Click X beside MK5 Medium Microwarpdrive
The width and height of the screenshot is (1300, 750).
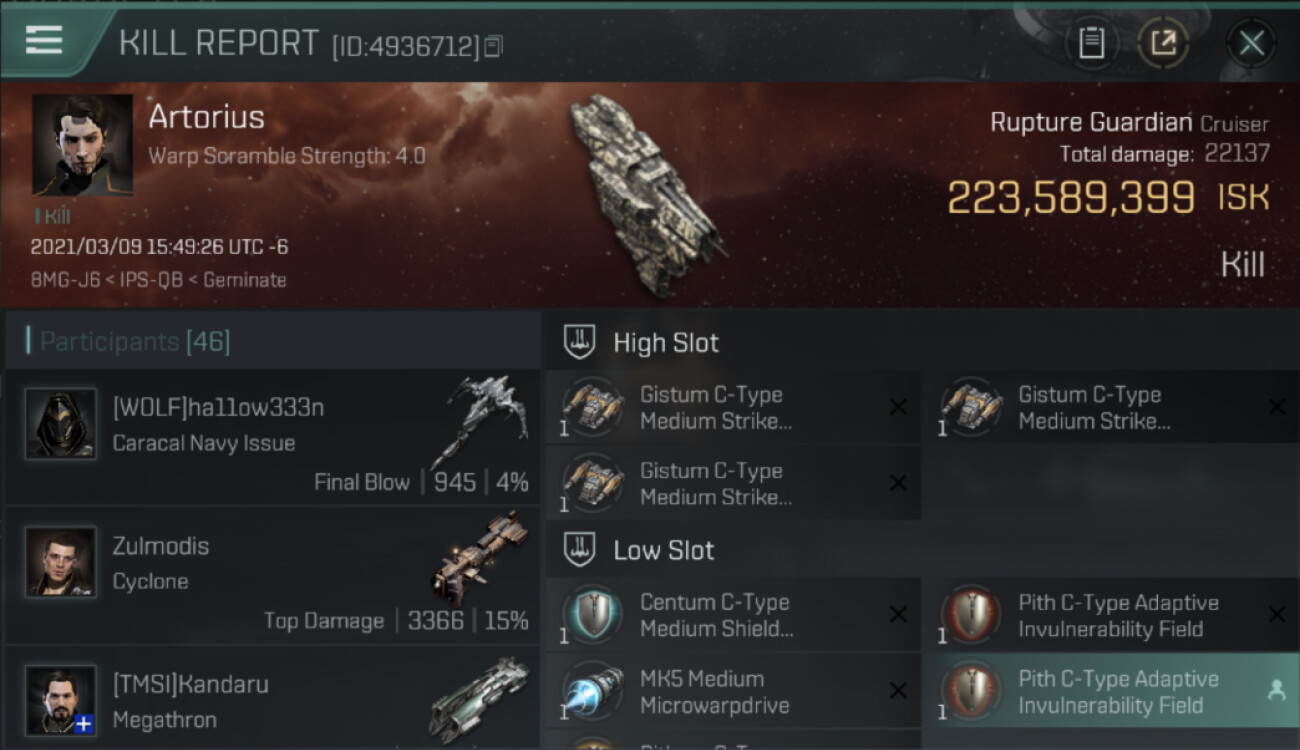898,691
